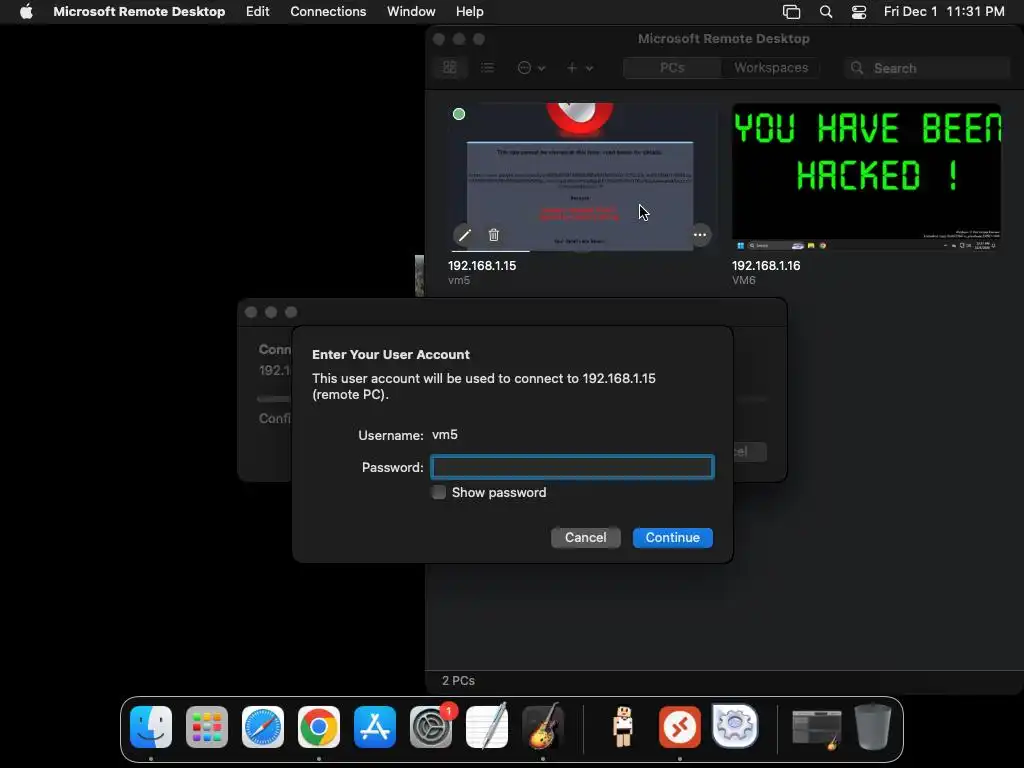Open the plus Add dropdown in toolbar

coord(579,67)
